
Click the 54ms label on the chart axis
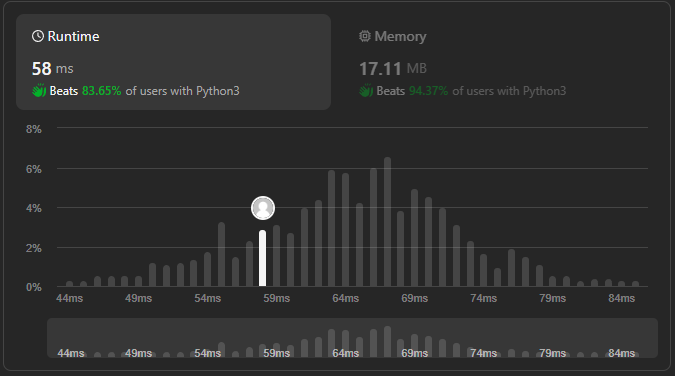(x=207, y=298)
